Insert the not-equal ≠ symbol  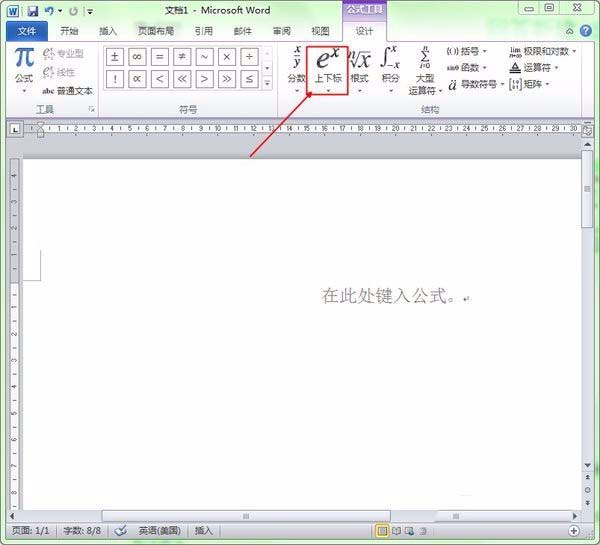tap(182, 57)
